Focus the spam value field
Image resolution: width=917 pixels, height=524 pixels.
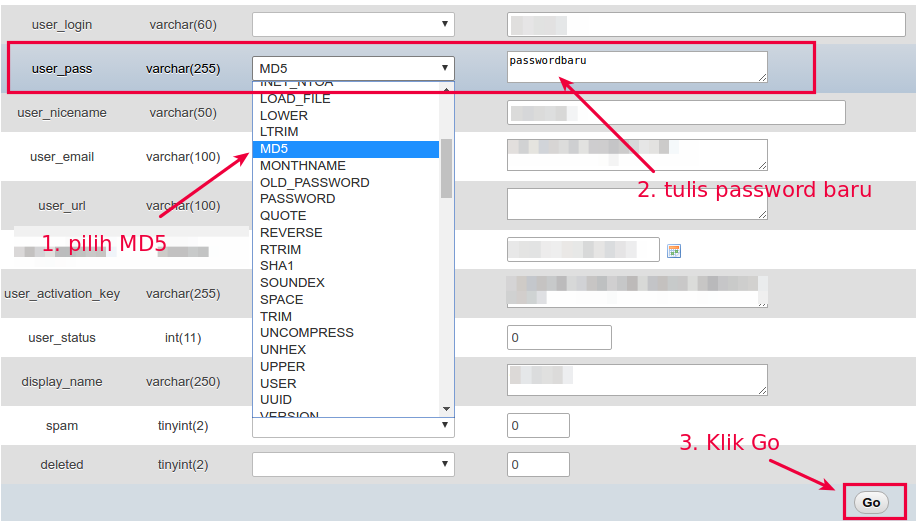click(x=538, y=425)
